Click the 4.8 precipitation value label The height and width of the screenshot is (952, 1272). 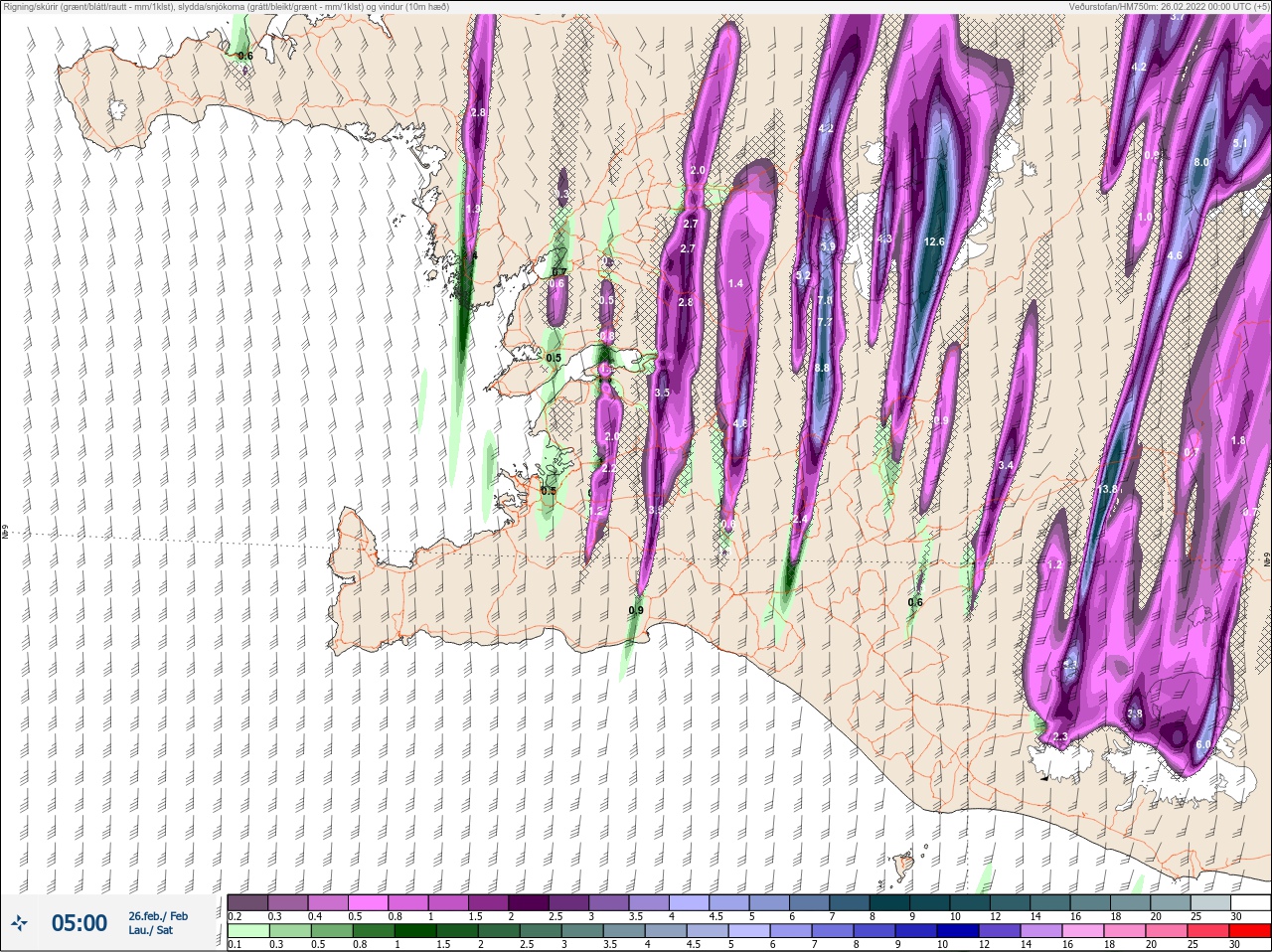click(x=739, y=424)
